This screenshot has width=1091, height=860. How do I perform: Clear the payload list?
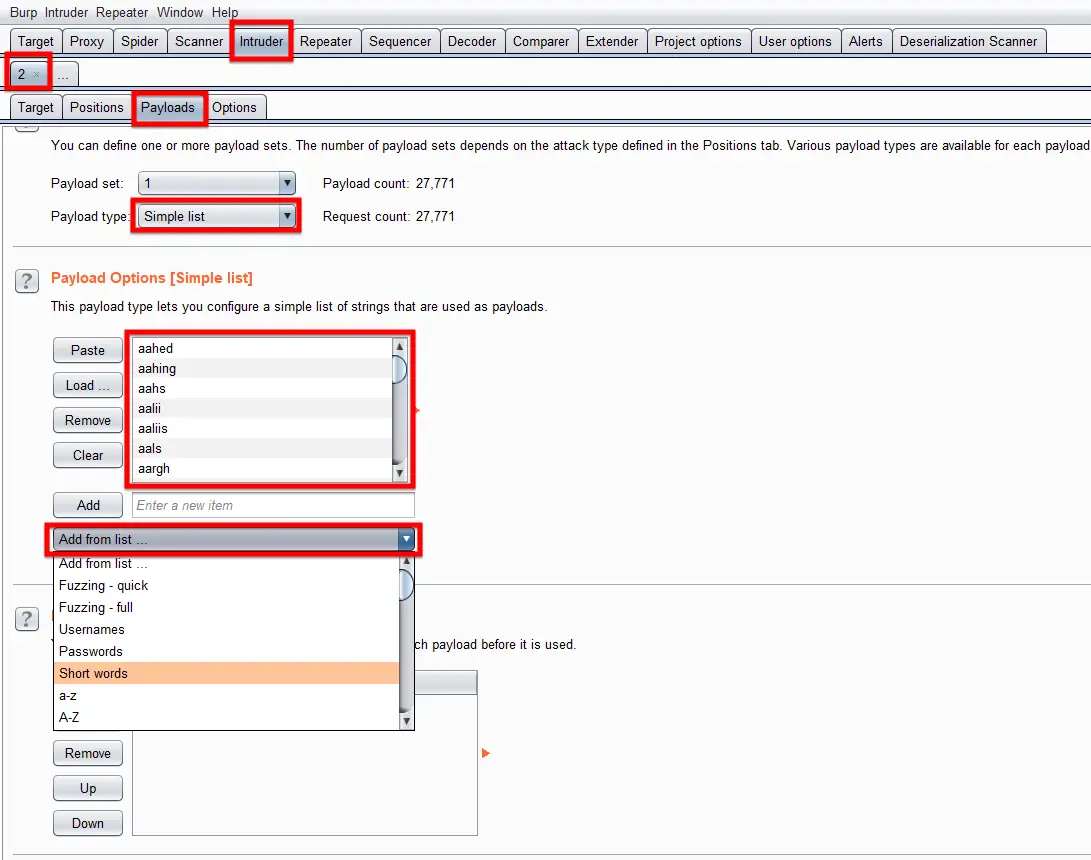click(x=88, y=455)
